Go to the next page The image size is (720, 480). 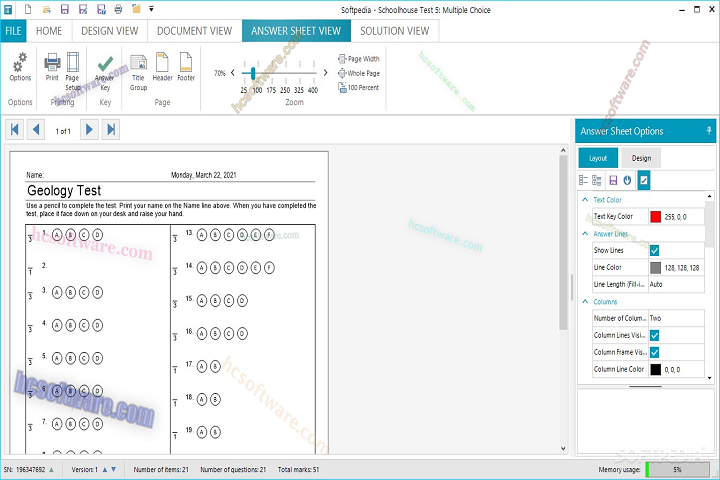89,130
